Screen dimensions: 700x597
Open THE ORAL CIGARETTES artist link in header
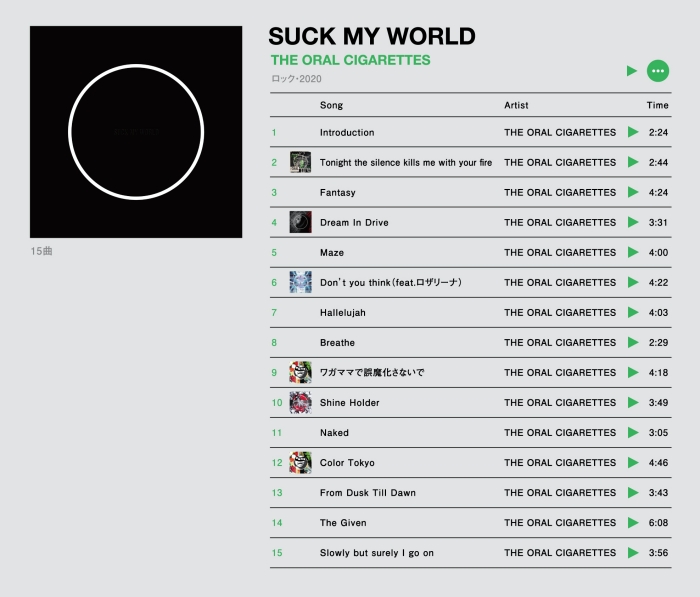[x=350, y=60]
